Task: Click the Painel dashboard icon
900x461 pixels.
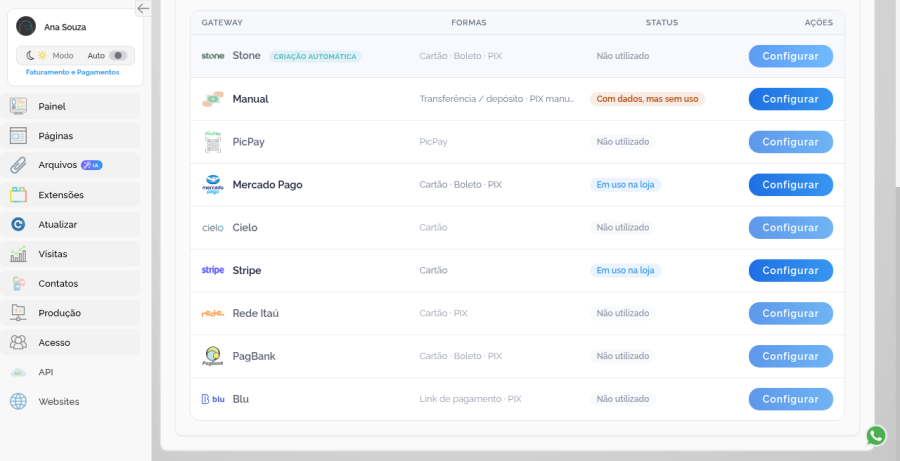Action: click(18, 106)
